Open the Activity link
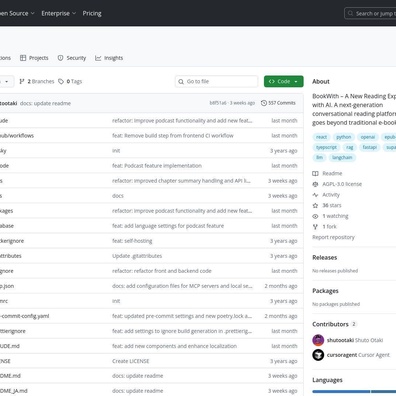Image resolution: width=396 pixels, height=396 pixels. tap(331, 195)
